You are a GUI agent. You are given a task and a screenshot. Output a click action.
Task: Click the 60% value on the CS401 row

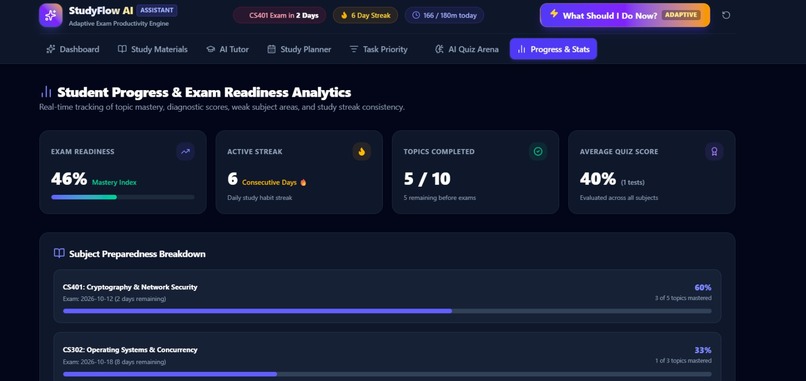[x=703, y=287]
